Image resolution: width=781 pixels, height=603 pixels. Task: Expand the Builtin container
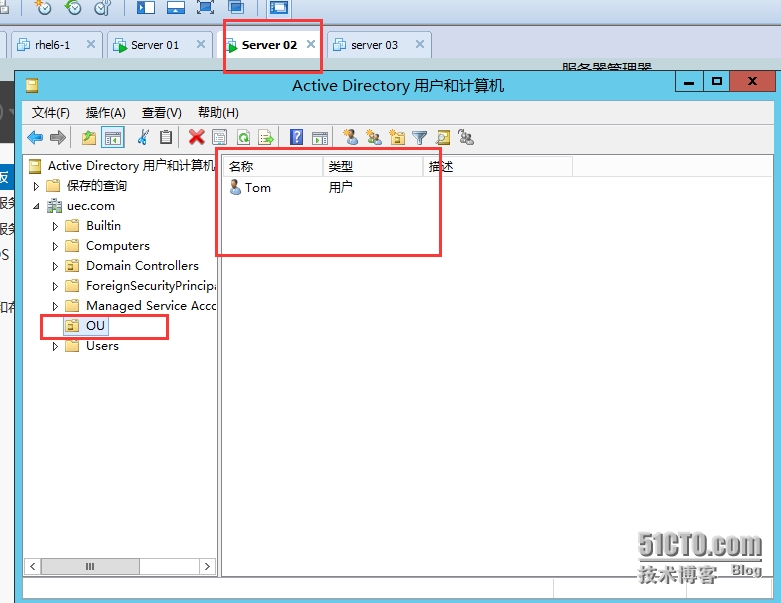55,226
